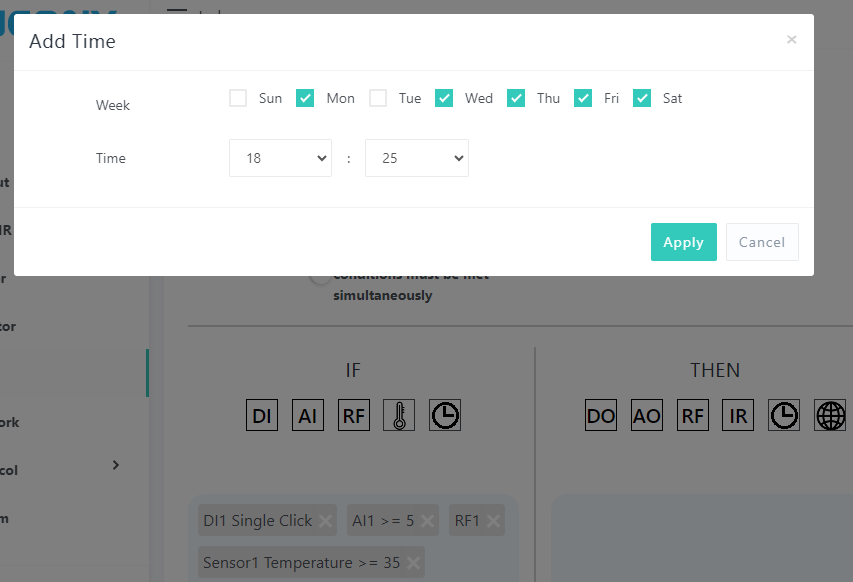Open the minute dropdown showing 25
Screen dimensions: 853x582
coord(416,158)
